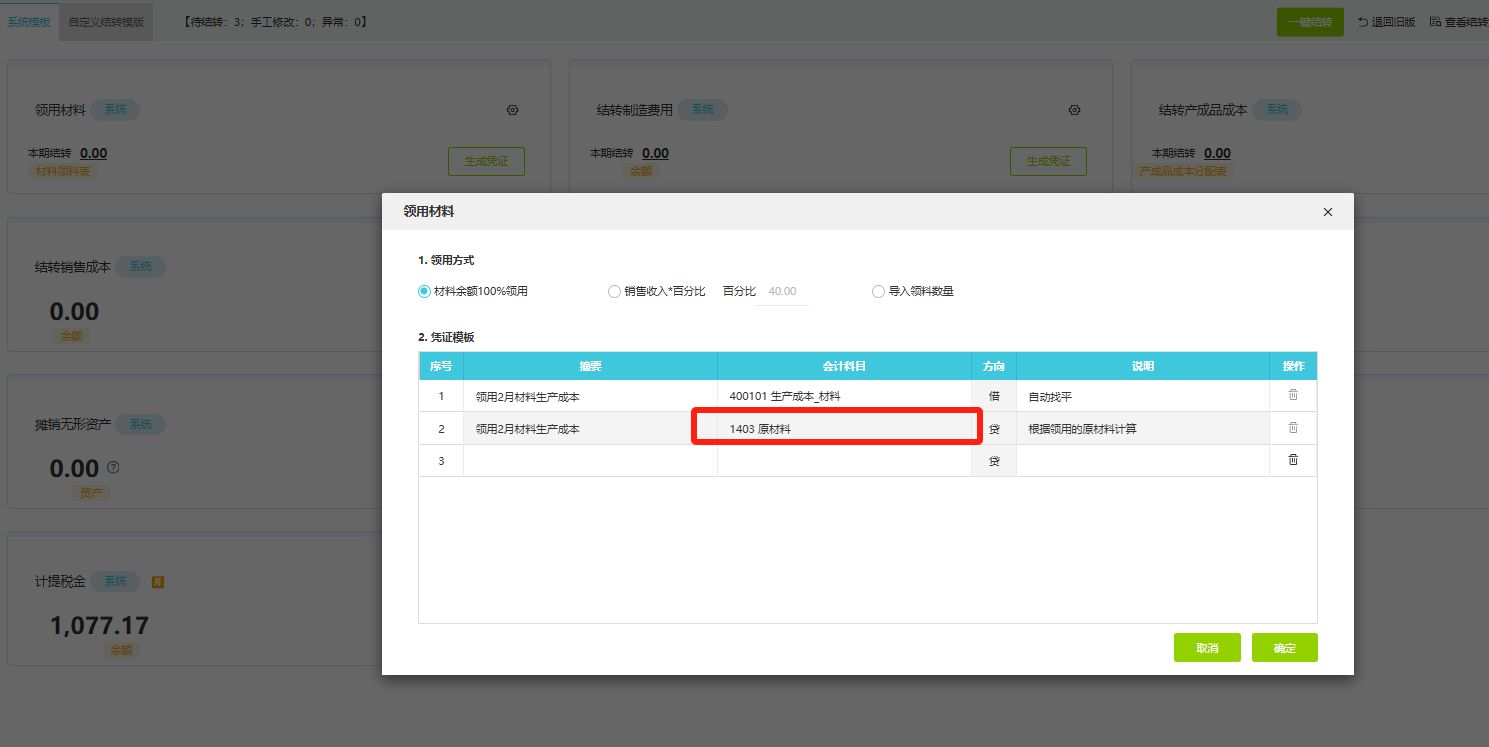The height and width of the screenshot is (747, 1489).
Task: Click empty 会计科目 cell in row 3
Action: point(843,461)
